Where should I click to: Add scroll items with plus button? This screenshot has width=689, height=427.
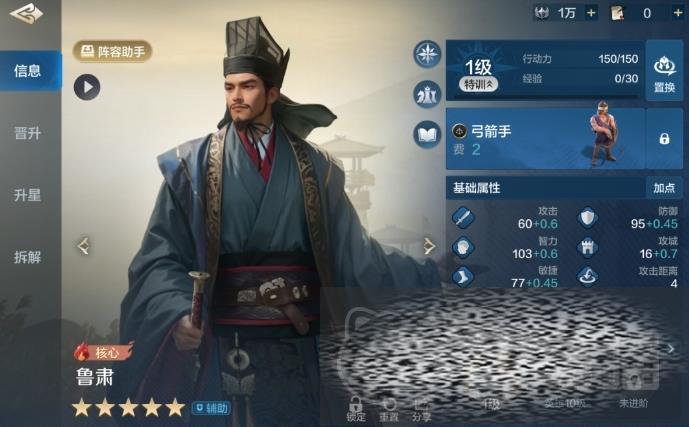[678, 13]
